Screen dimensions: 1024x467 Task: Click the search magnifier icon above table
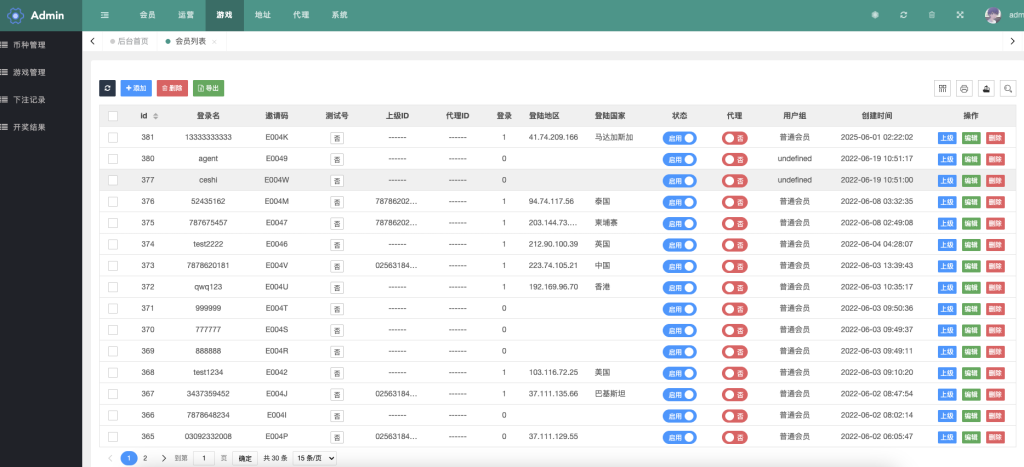[x=1008, y=89]
